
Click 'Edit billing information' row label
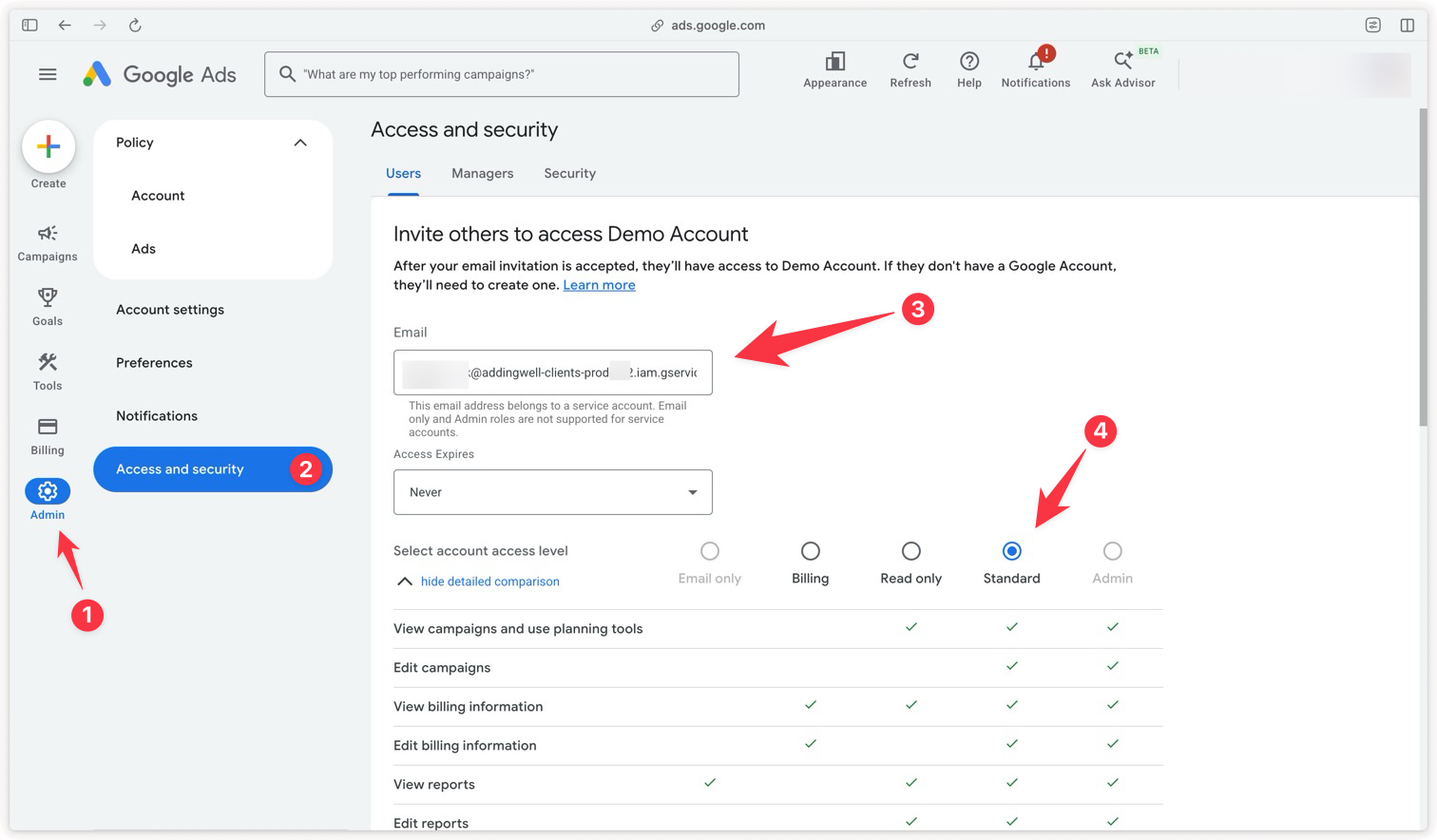(x=465, y=746)
